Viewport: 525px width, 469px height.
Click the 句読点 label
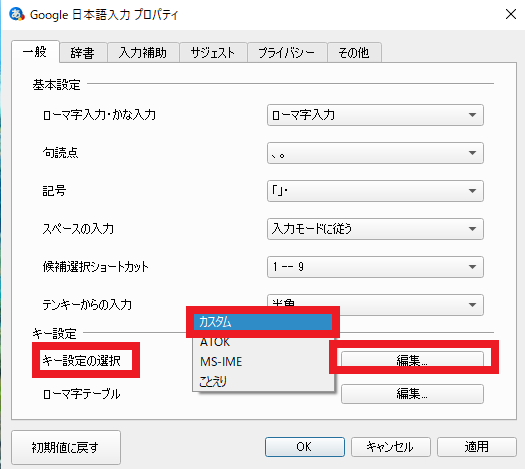[60, 153]
